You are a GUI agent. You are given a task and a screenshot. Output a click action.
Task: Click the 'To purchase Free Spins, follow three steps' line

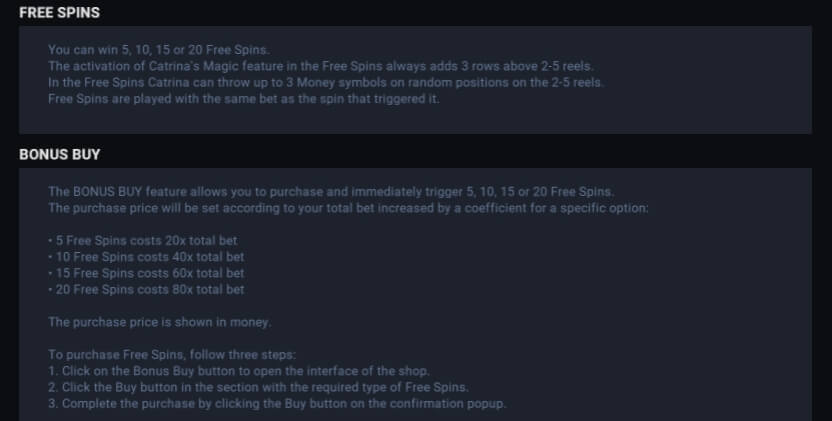[172, 355]
